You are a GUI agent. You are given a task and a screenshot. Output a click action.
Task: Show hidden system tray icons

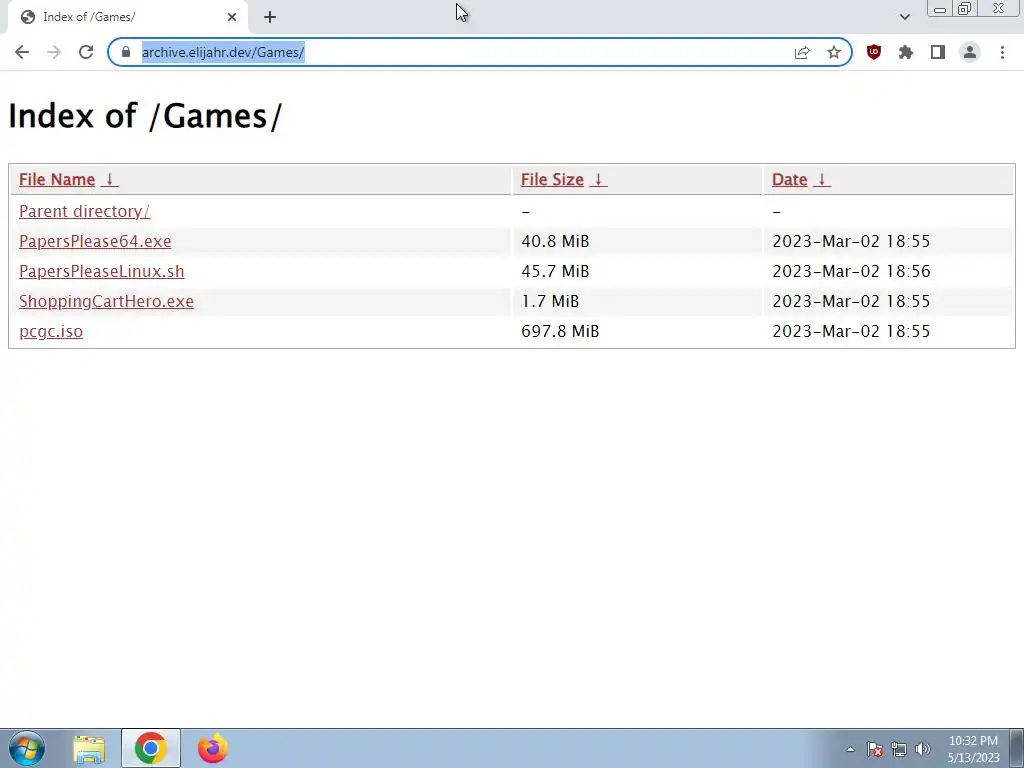pos(850,749)
